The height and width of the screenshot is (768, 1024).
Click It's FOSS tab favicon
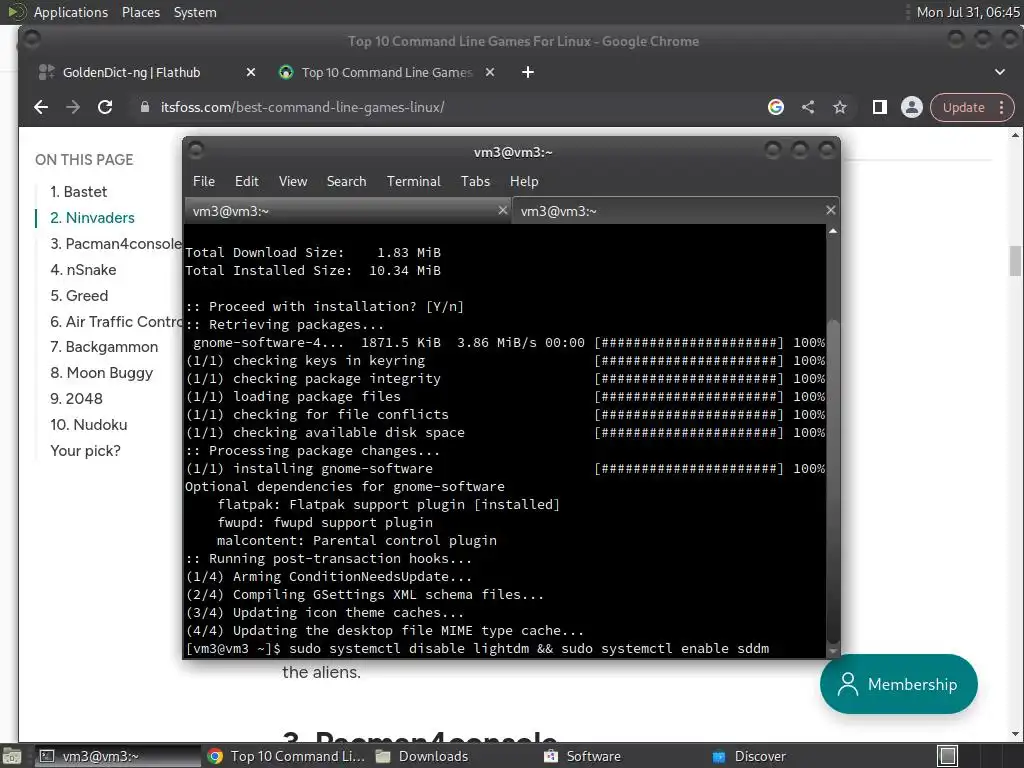[x=286, y=72]
